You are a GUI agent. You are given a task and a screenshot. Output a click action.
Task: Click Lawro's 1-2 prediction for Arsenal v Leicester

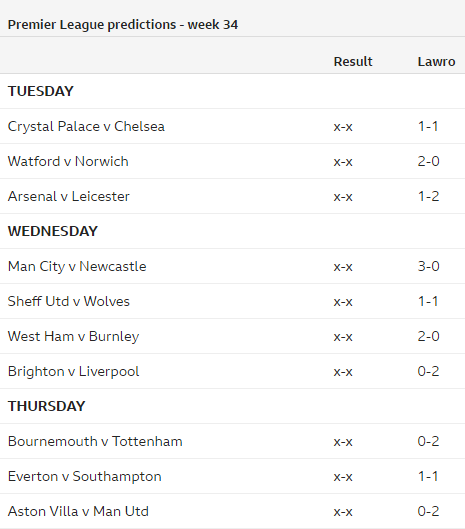coord(428,196)
